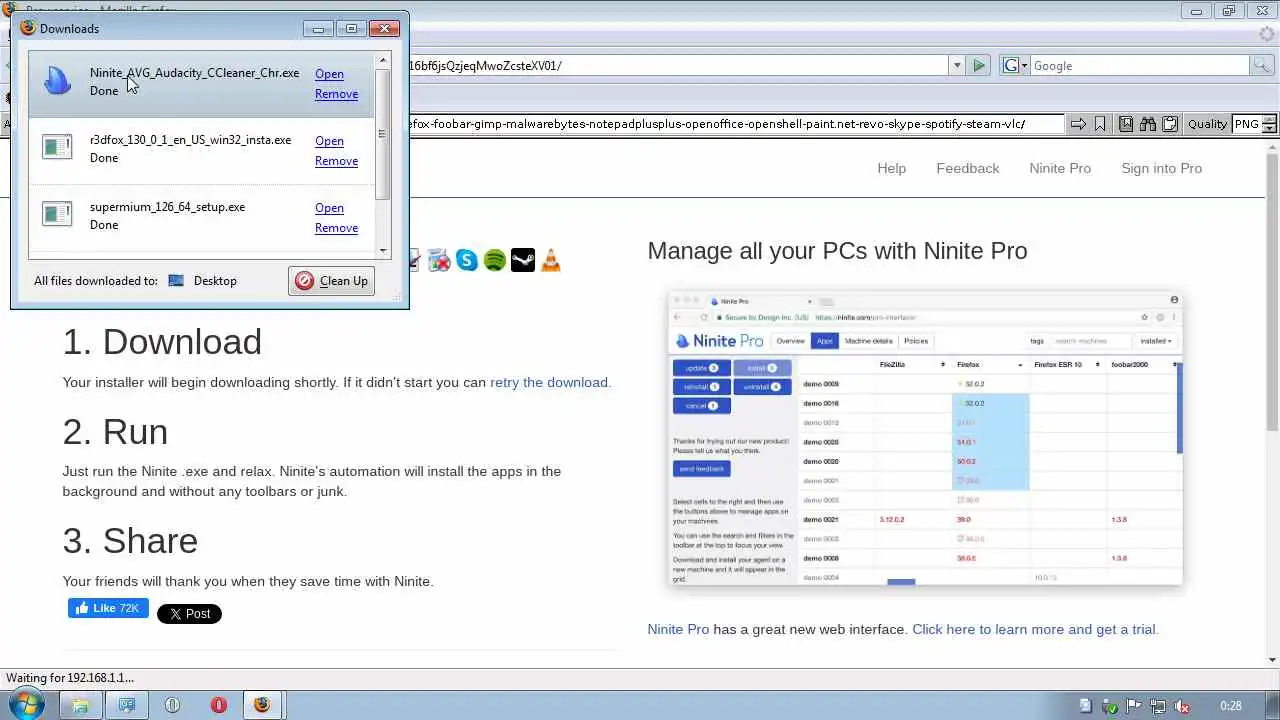Click the white Opera taskbar icon
Screen dimensions: 1280x720
click(172, 705)
